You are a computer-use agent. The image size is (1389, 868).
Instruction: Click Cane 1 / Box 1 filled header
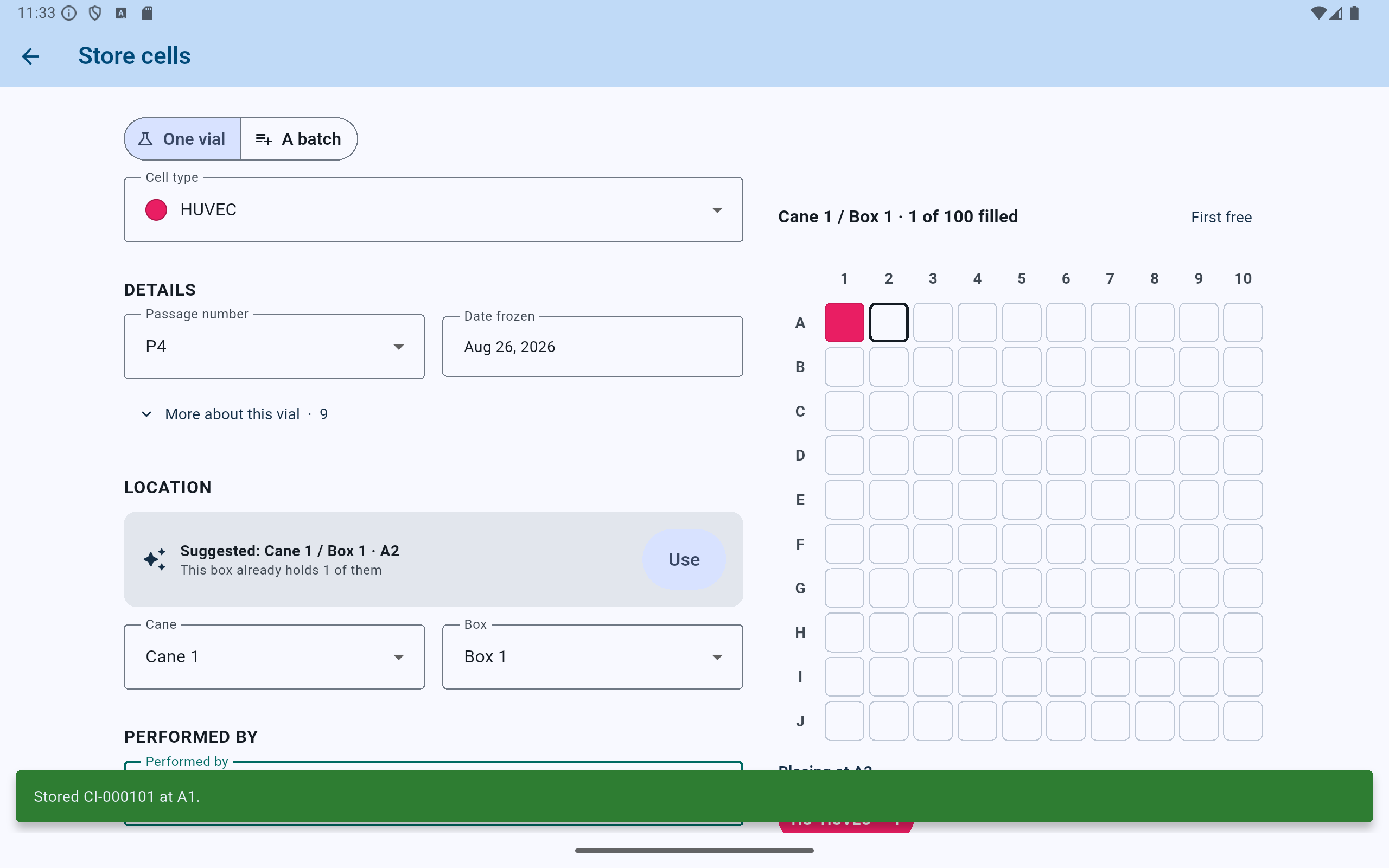point(897,216)
